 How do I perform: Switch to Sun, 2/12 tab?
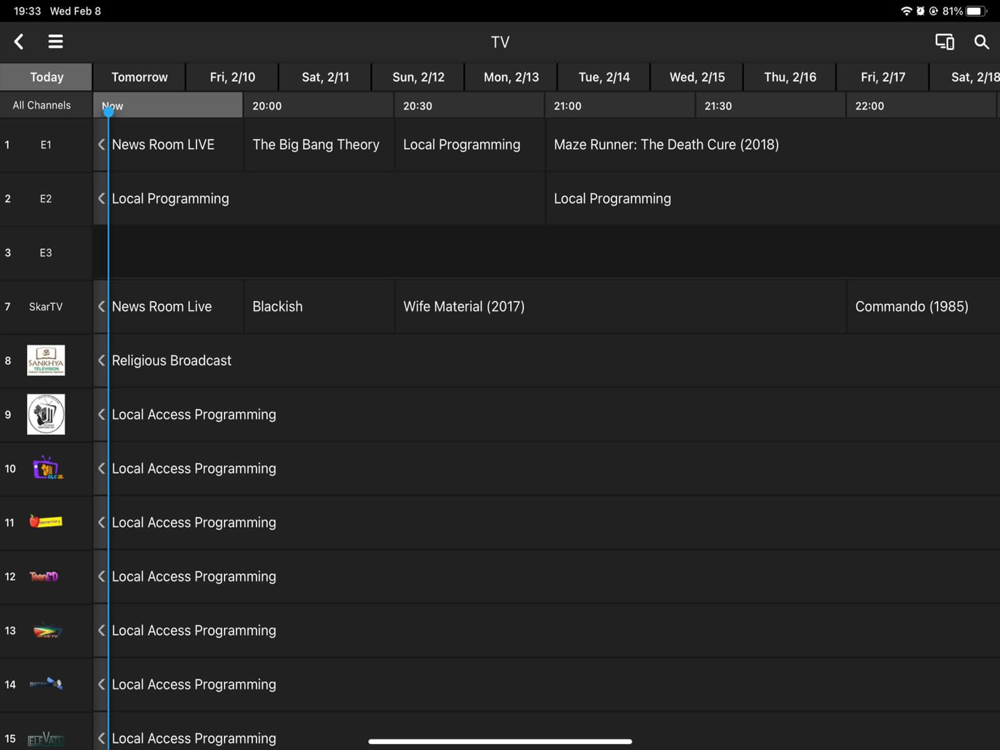point(418,77)
